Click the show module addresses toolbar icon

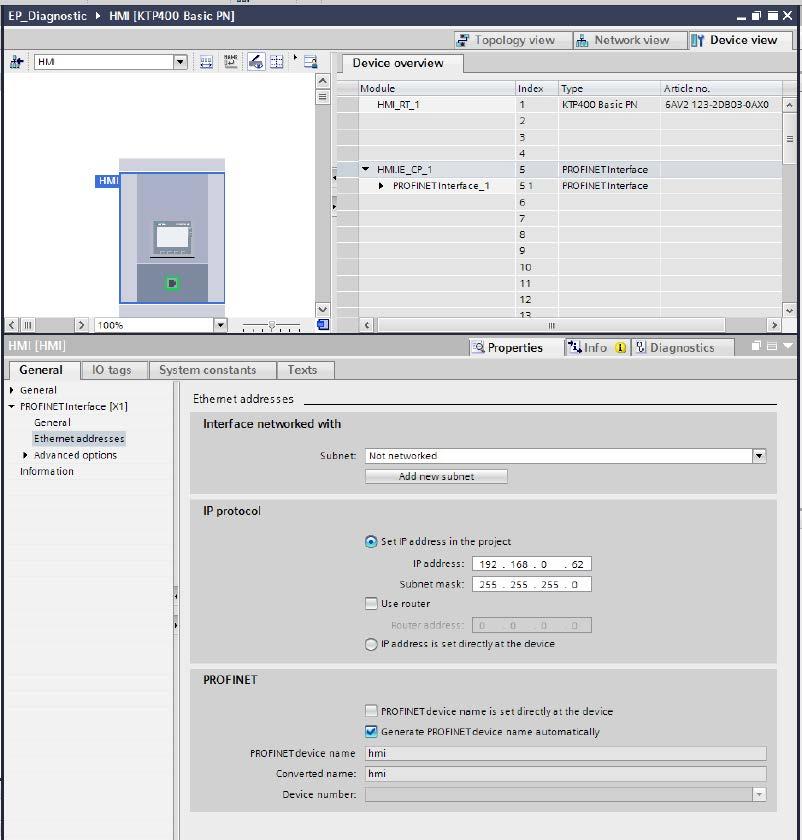pos(206,62)
